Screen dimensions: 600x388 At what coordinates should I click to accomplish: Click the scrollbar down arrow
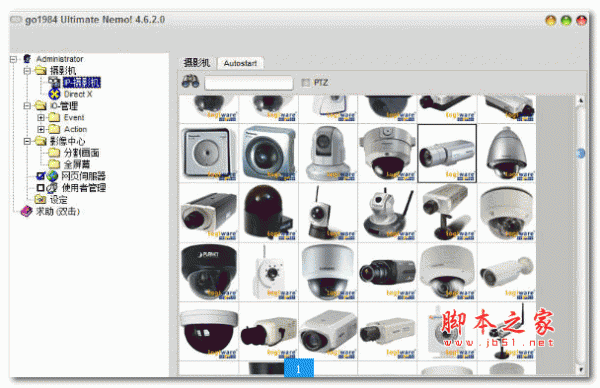coord(581,370)
